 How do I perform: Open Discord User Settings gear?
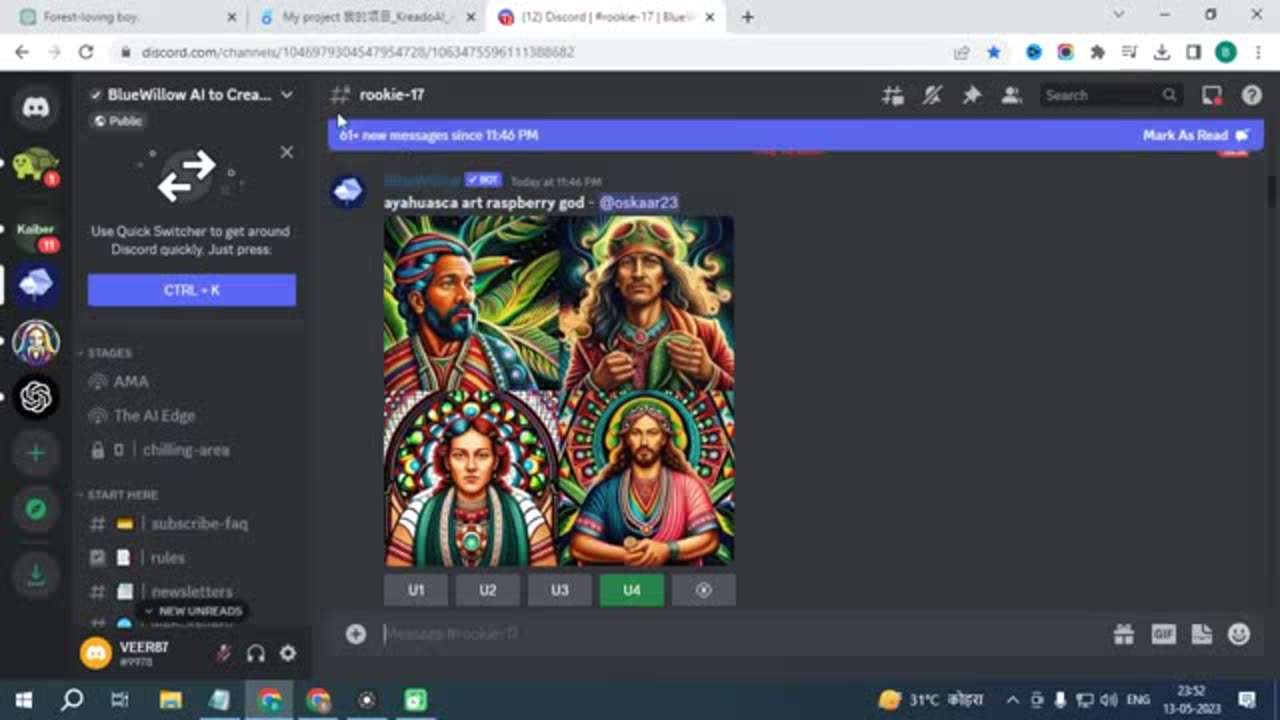pyautogui.click(x=288, y=653)
